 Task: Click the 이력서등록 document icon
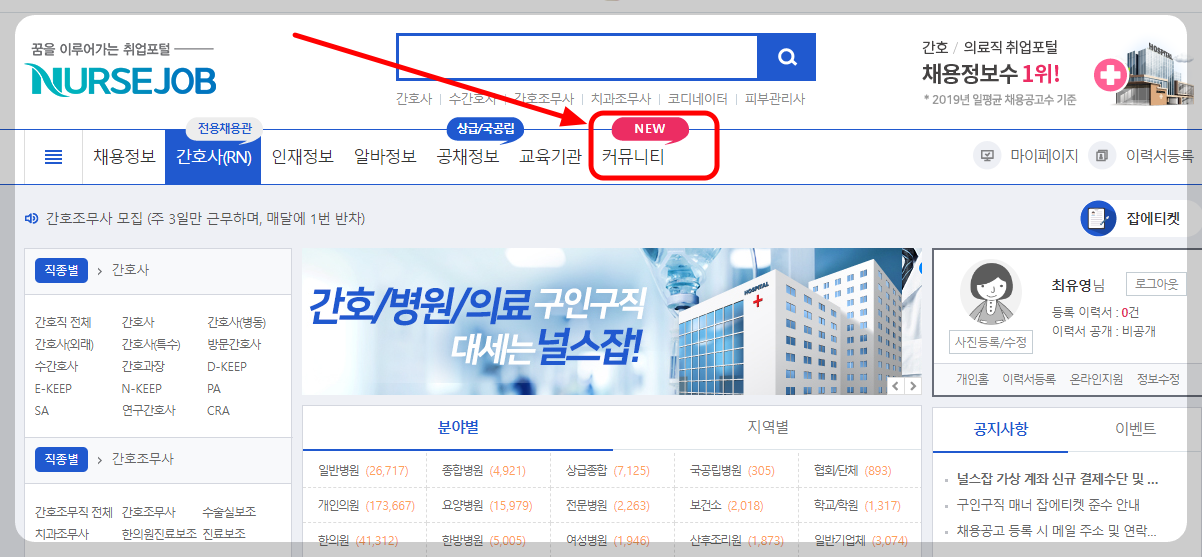(x=1102, y=156)
